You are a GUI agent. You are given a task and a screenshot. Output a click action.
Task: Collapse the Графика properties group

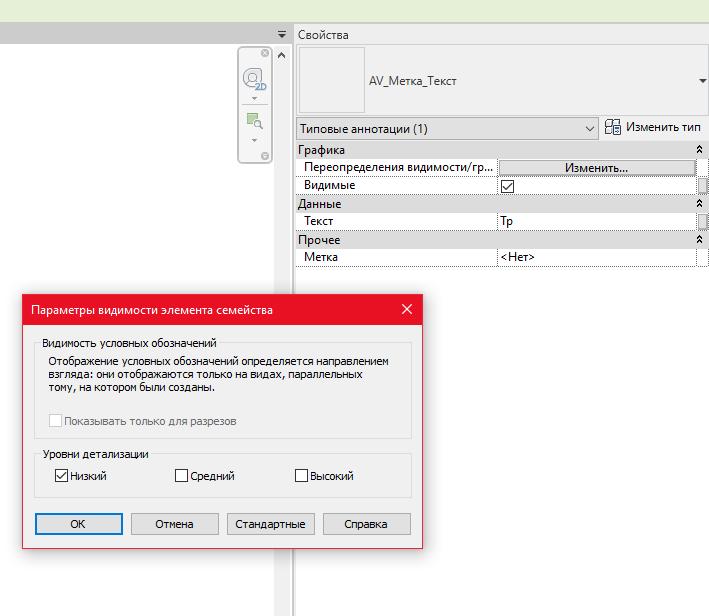(699, 149)
